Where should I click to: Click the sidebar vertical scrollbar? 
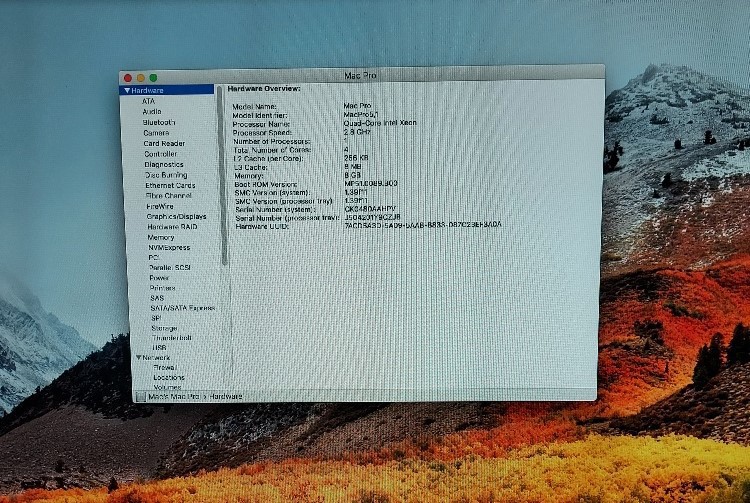pos(221,176)
